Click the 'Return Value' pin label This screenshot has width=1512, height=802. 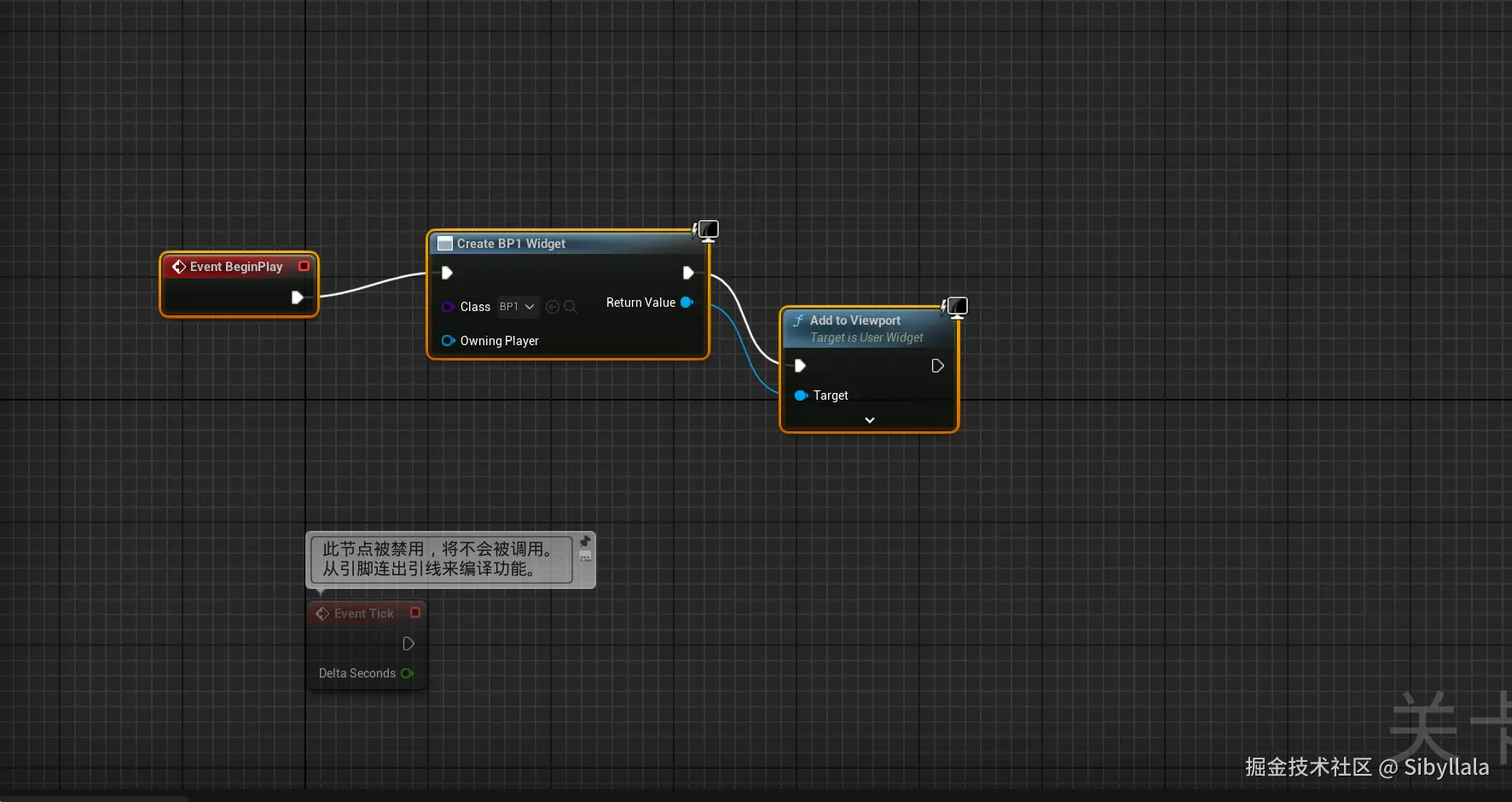click(x=640, y=303)
